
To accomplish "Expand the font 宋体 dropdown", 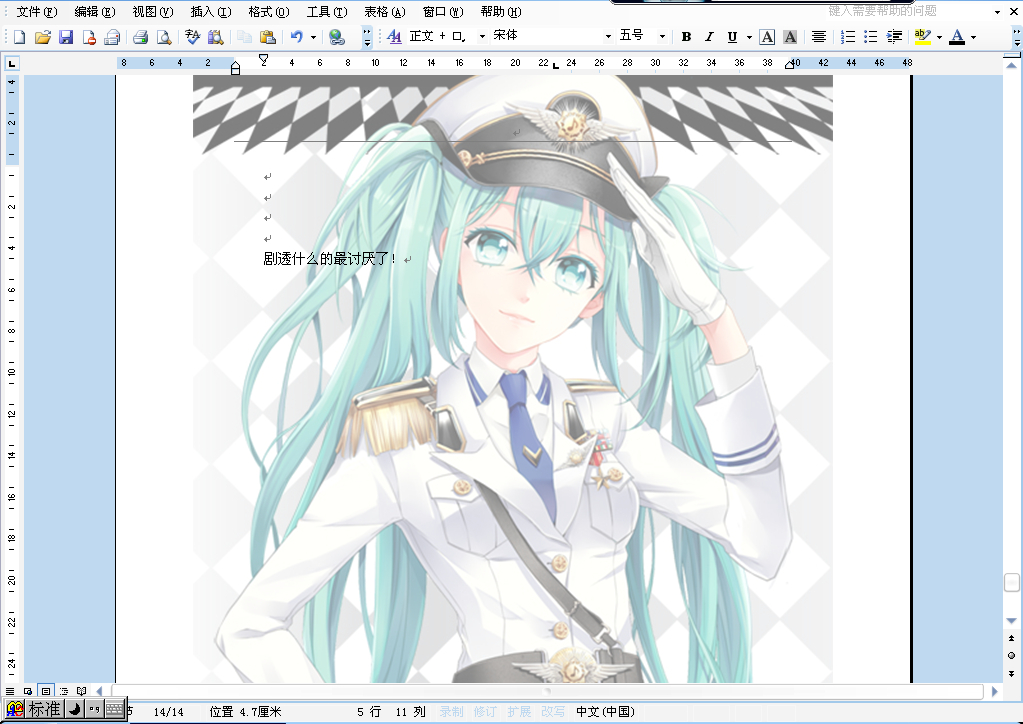I will [x=608, y=37].
